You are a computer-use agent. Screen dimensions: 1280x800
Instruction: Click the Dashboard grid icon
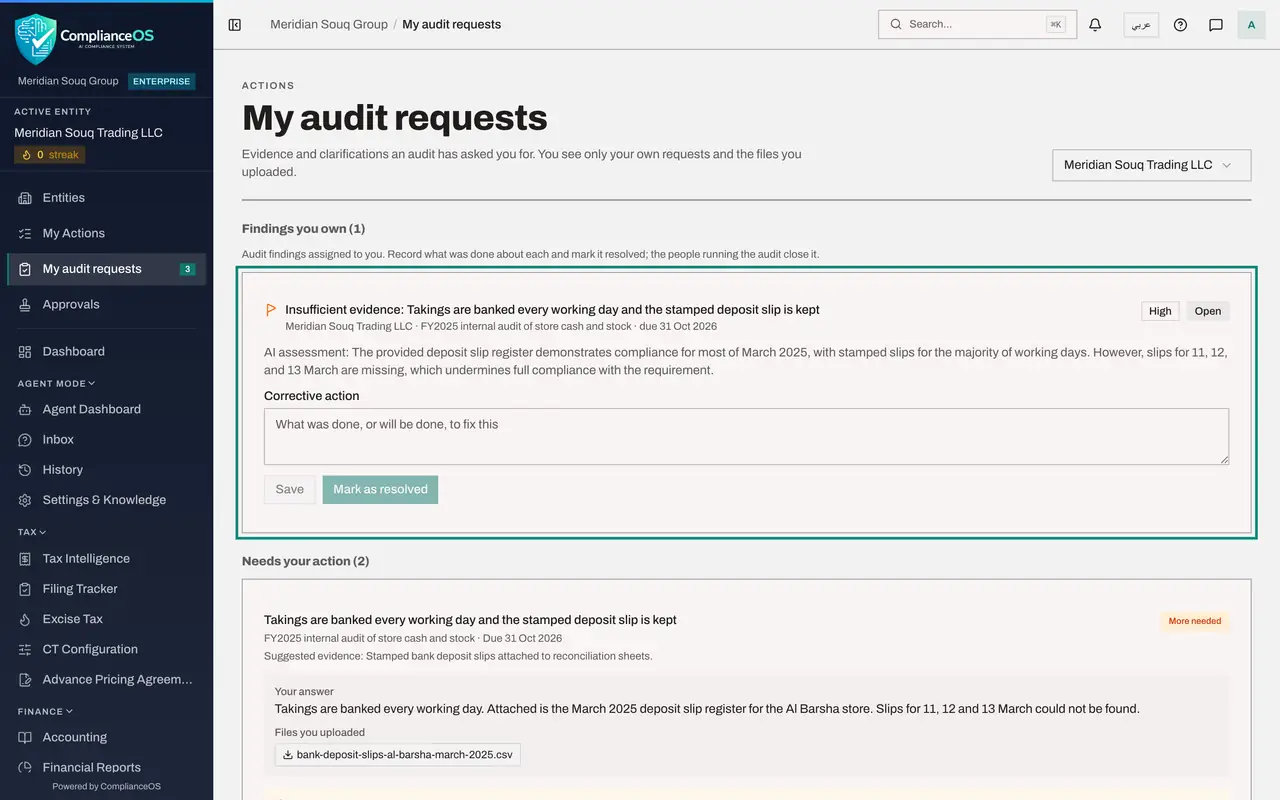pos(25,351)
